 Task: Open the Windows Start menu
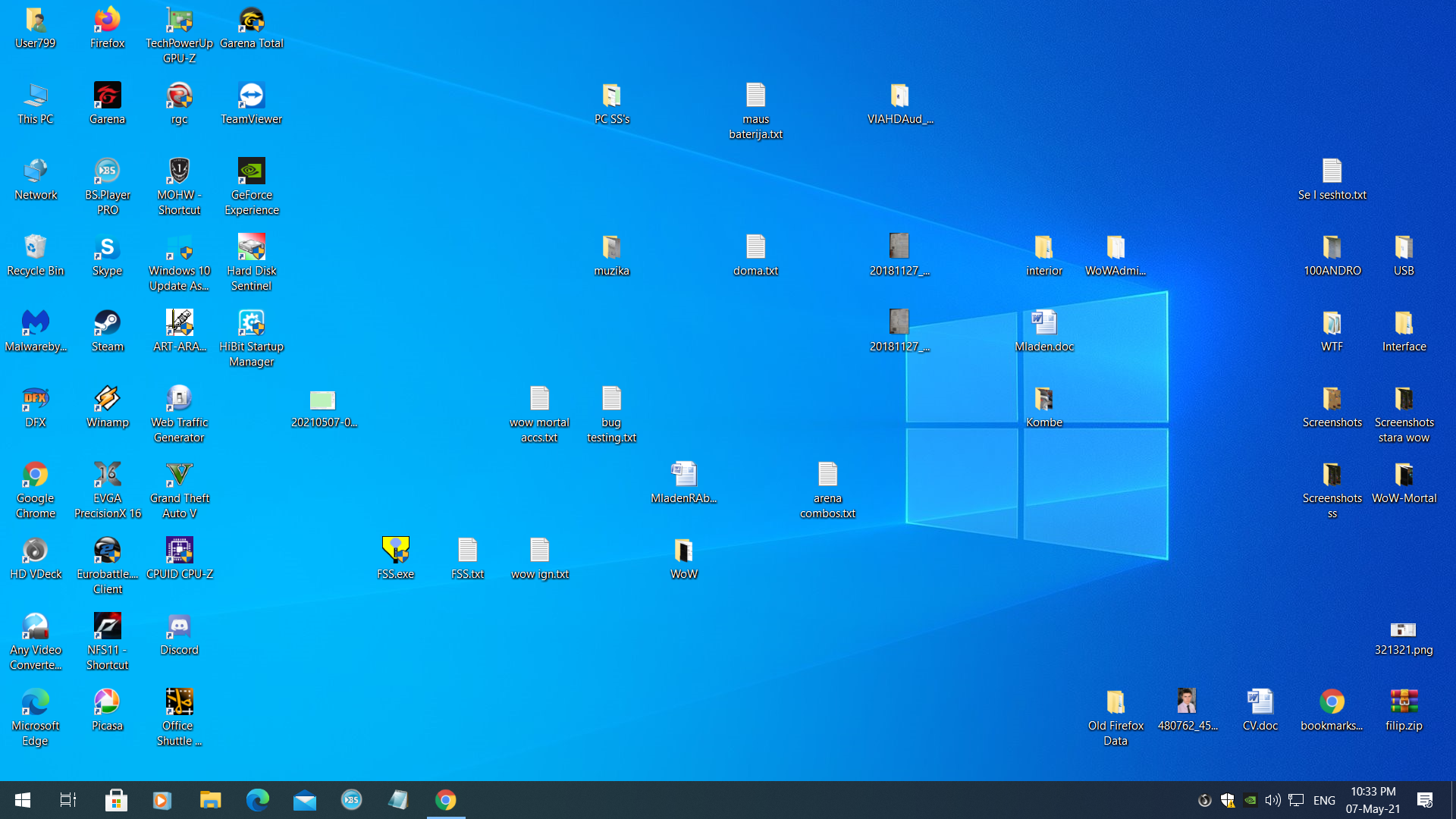pyautogui.click(x=23, y=800)
